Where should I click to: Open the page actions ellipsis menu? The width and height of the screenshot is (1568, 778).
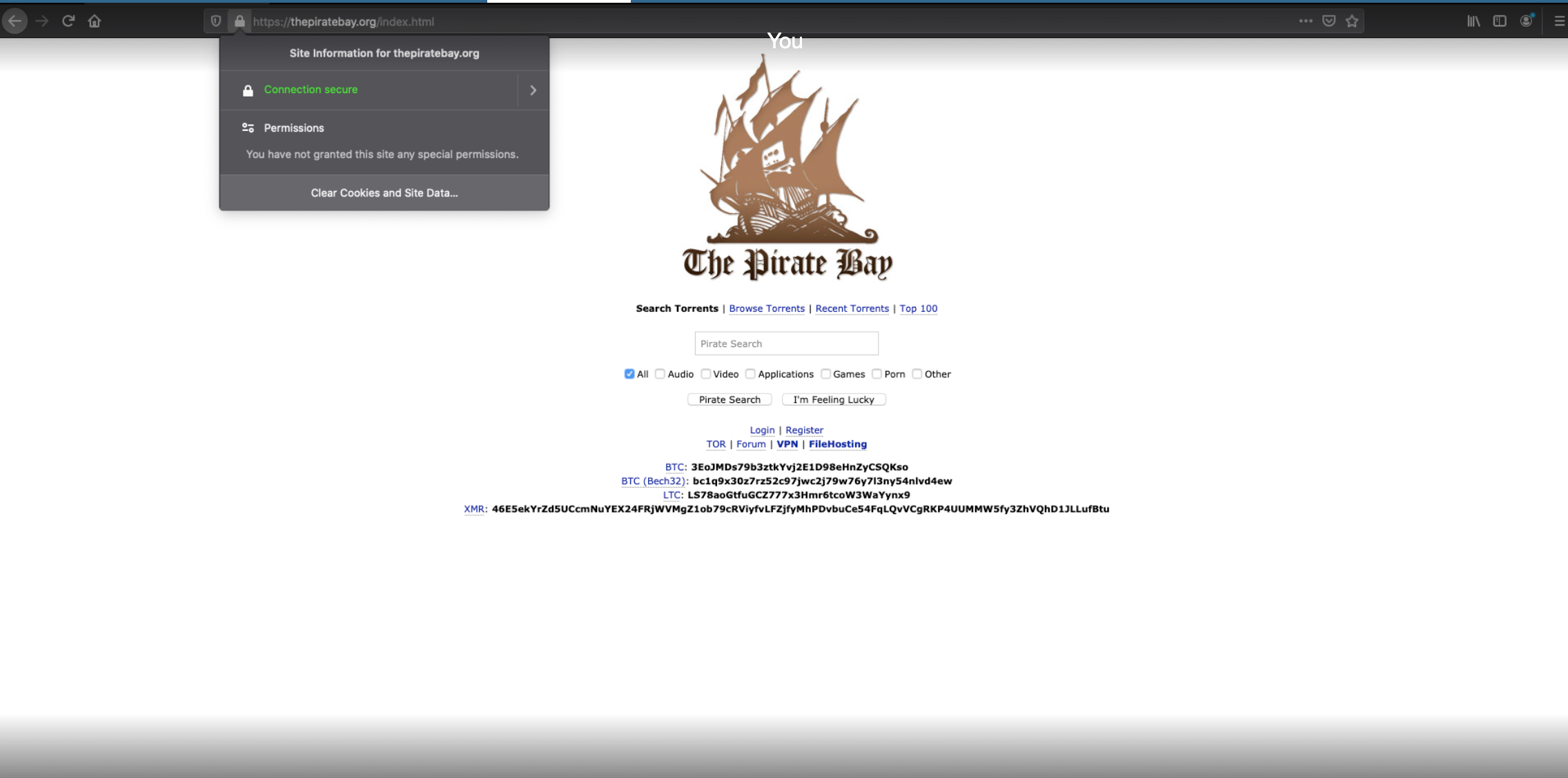click(1306, 21)
